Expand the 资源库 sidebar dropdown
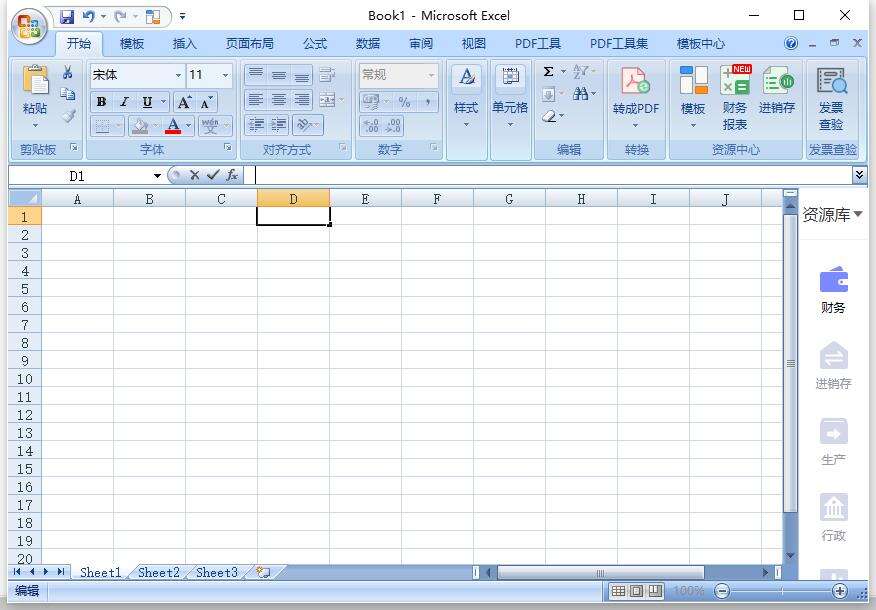The width and height of the screenshot is (876, 610). pyautogui.click(x=858, y=214)
